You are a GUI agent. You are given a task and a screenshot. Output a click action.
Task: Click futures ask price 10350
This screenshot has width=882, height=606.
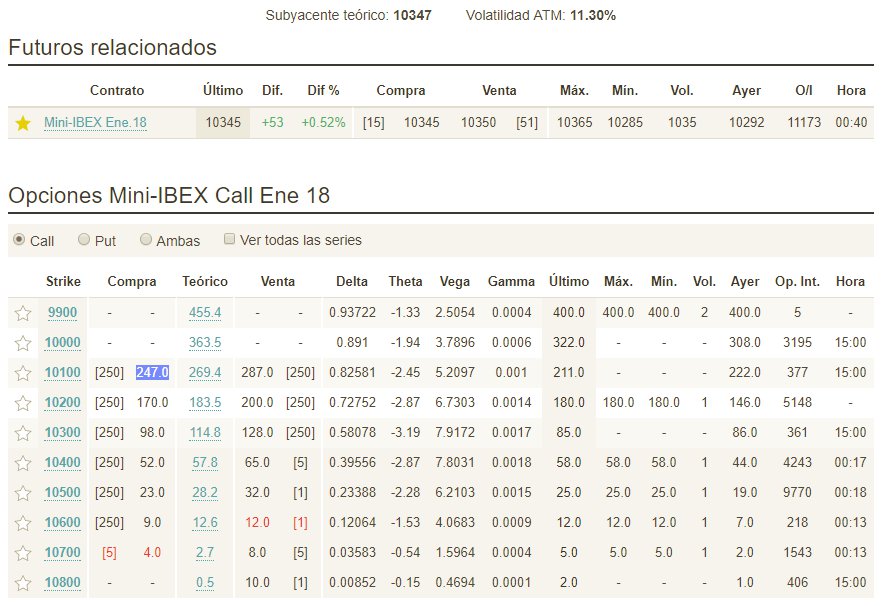pos(478,123)
